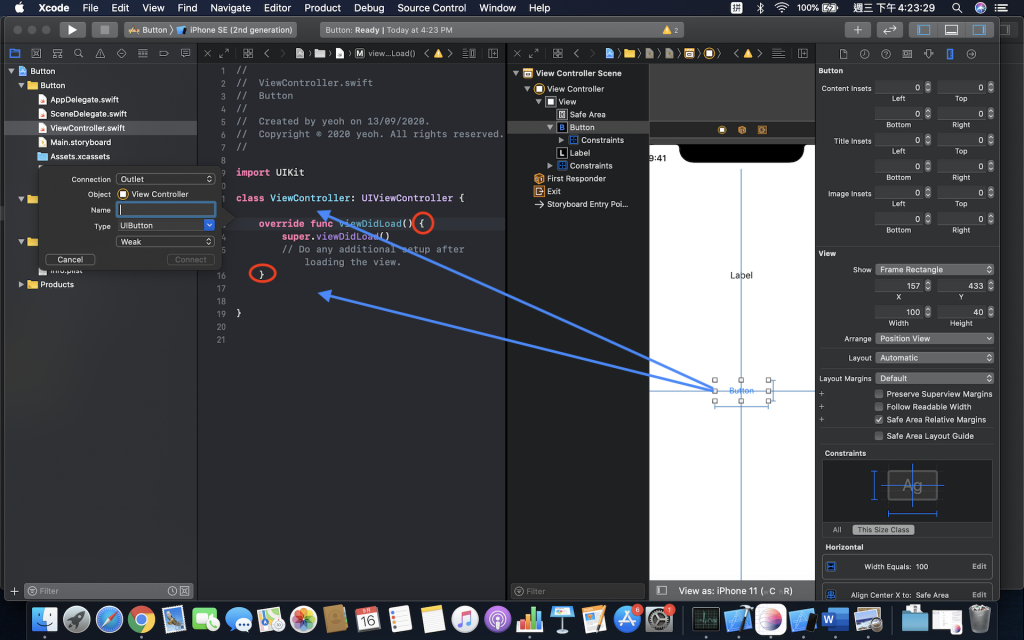Click the Connect button in popup
Screen dimensions: 1024x640
[x=191, y=259]
